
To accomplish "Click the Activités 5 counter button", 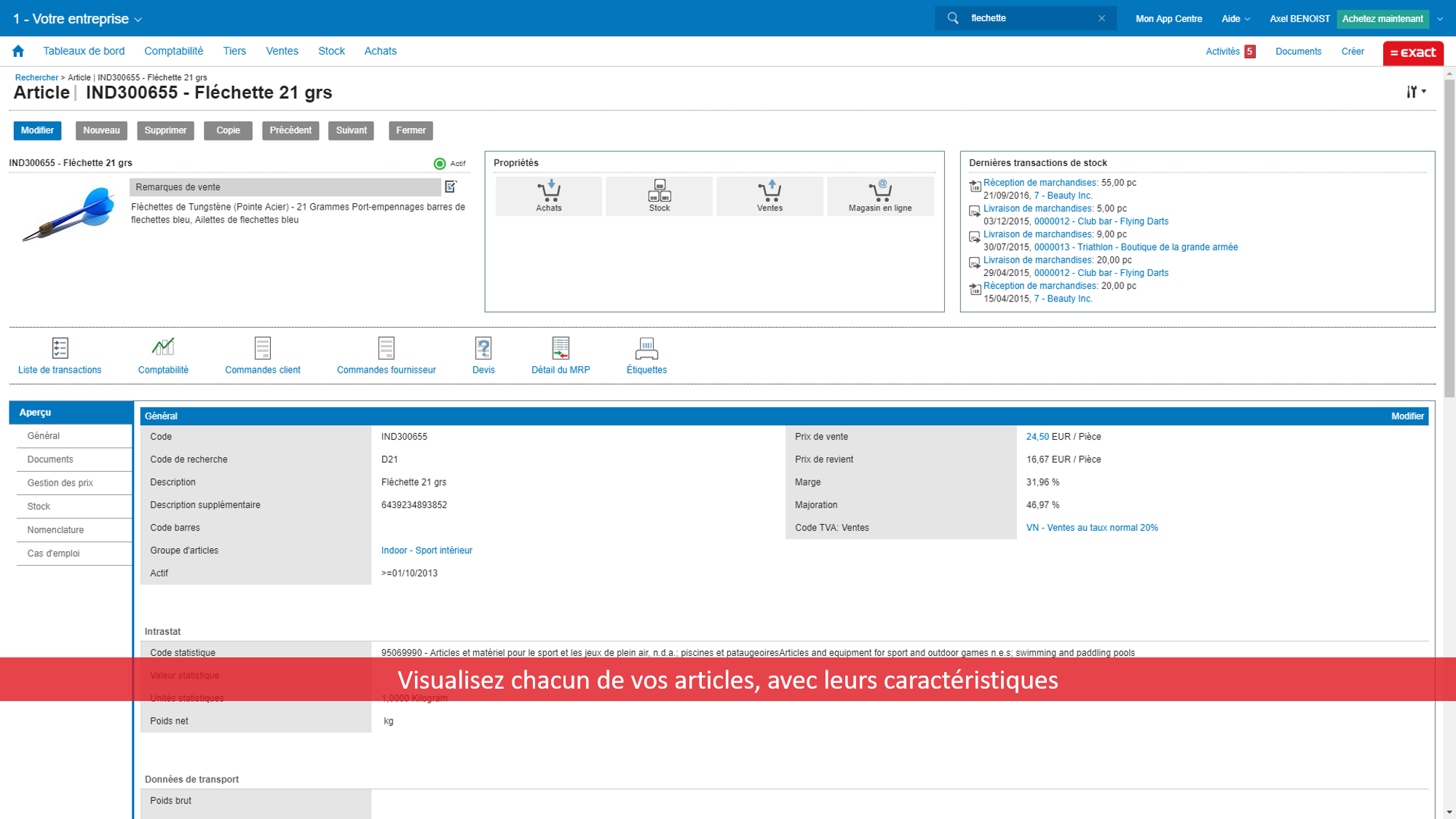I will tap(1230, 51).
